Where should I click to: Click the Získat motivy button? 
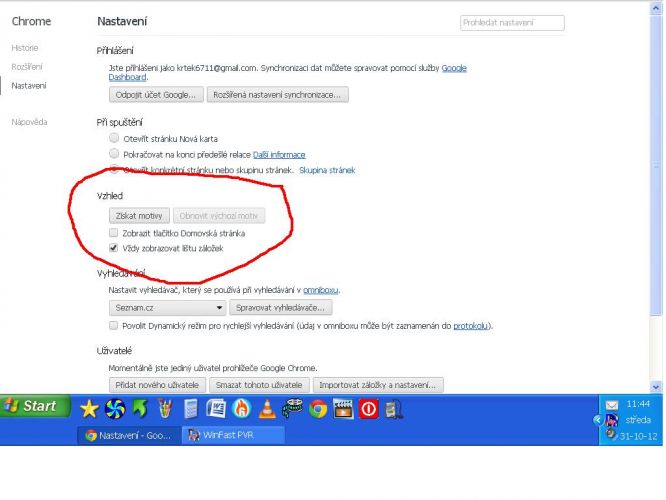[x=139, y=216]
